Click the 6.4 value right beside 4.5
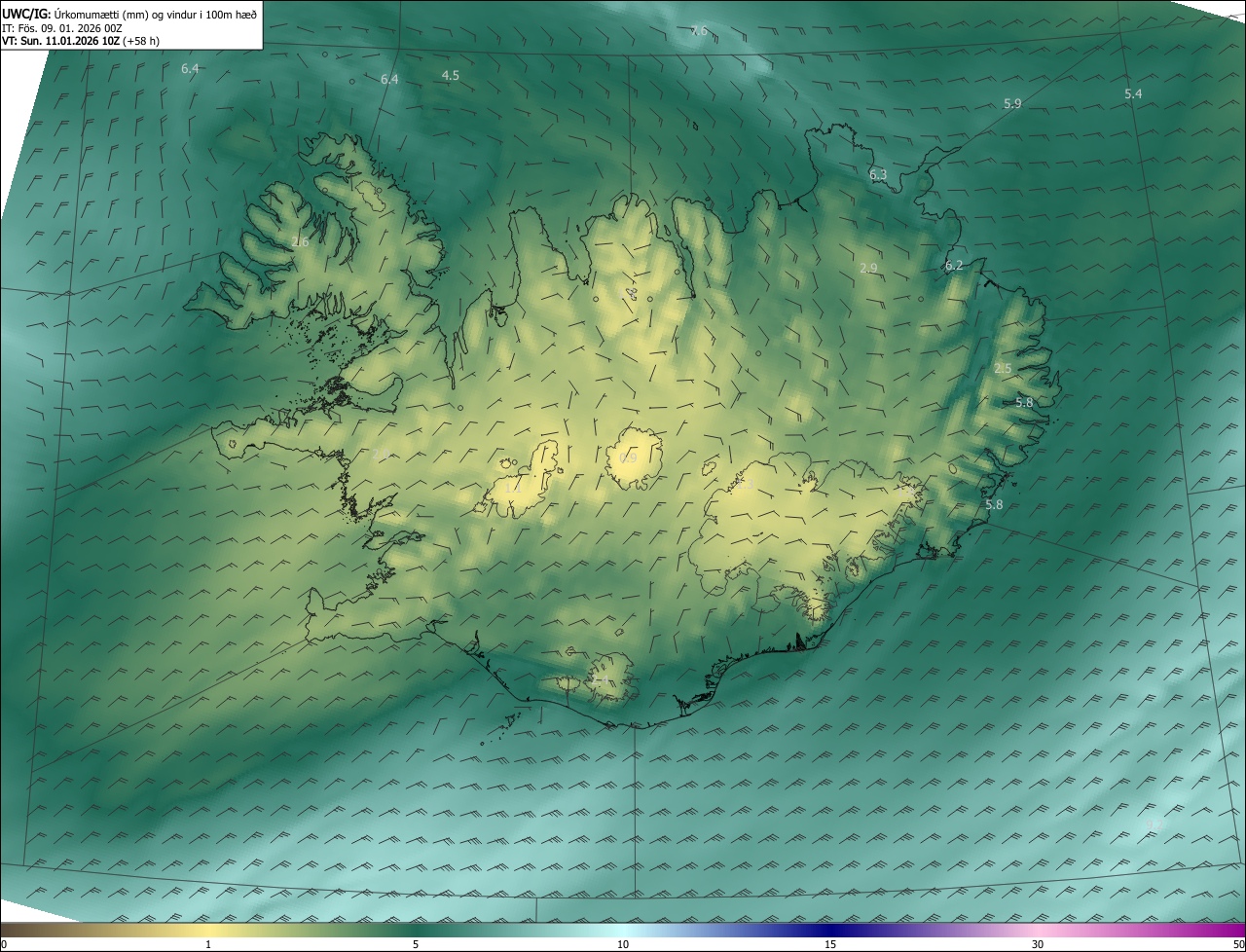1246x952 pixels. pos(389,79)
